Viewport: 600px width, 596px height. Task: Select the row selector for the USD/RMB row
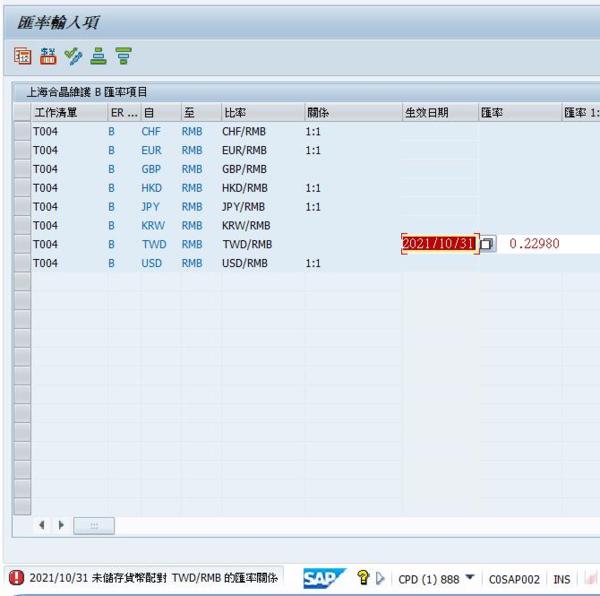pos(21,263)
